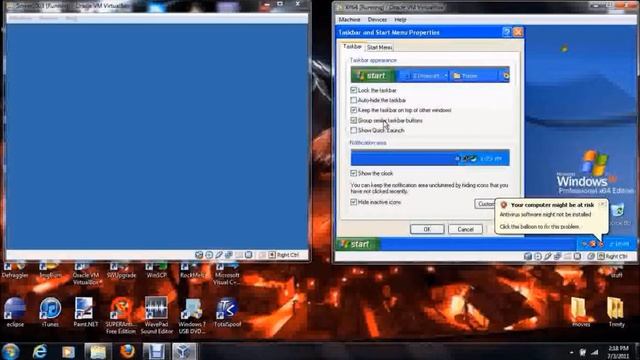Select WavePad Sound Editor desktop icon

tap(156, 316)
